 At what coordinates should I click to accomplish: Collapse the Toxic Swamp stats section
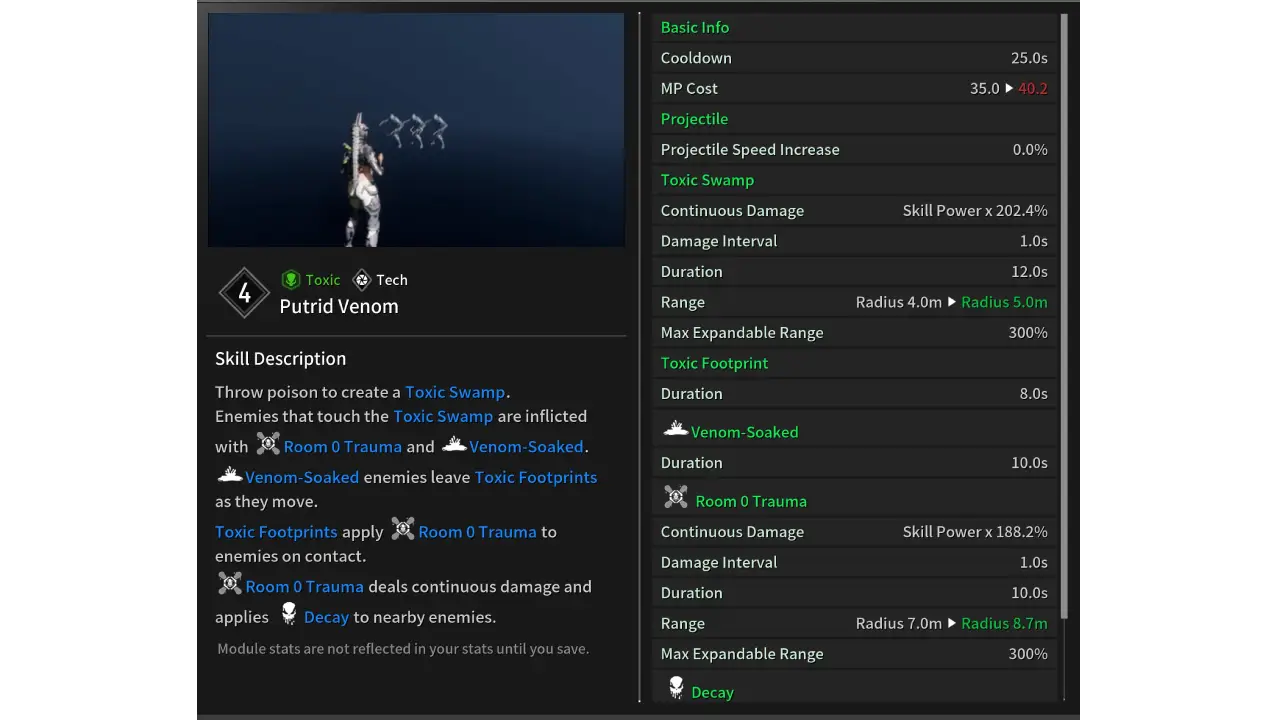[707, 180]
